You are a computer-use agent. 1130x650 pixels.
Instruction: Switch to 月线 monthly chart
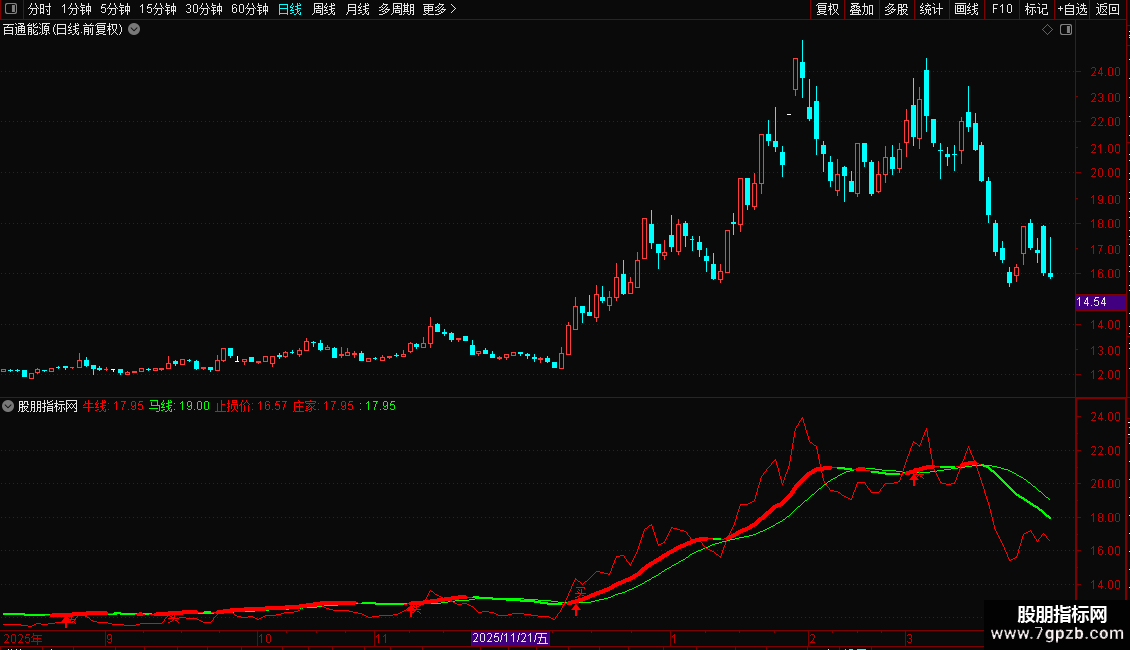point(357,9)
